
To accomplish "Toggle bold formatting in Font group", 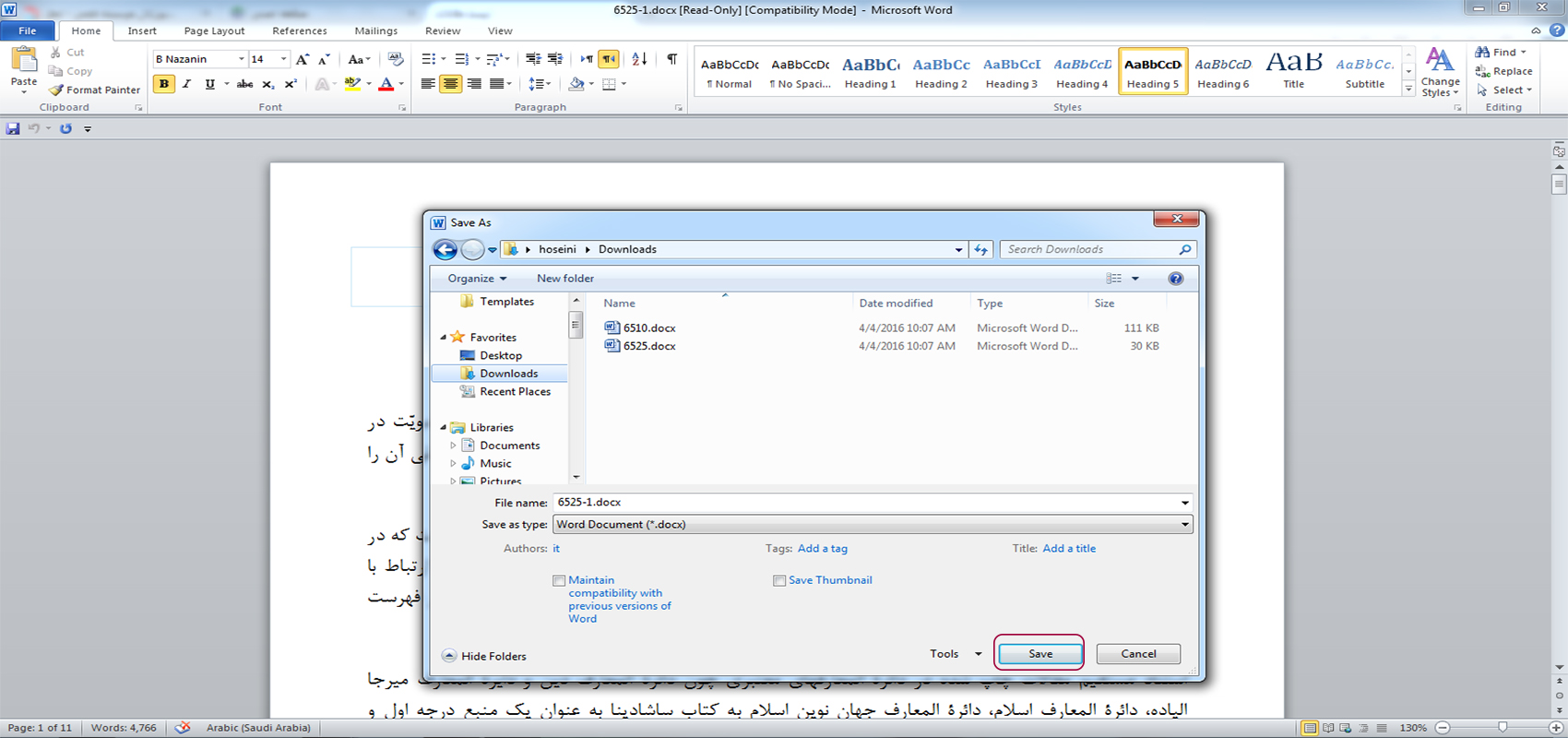I will click(x=164, y=84).
